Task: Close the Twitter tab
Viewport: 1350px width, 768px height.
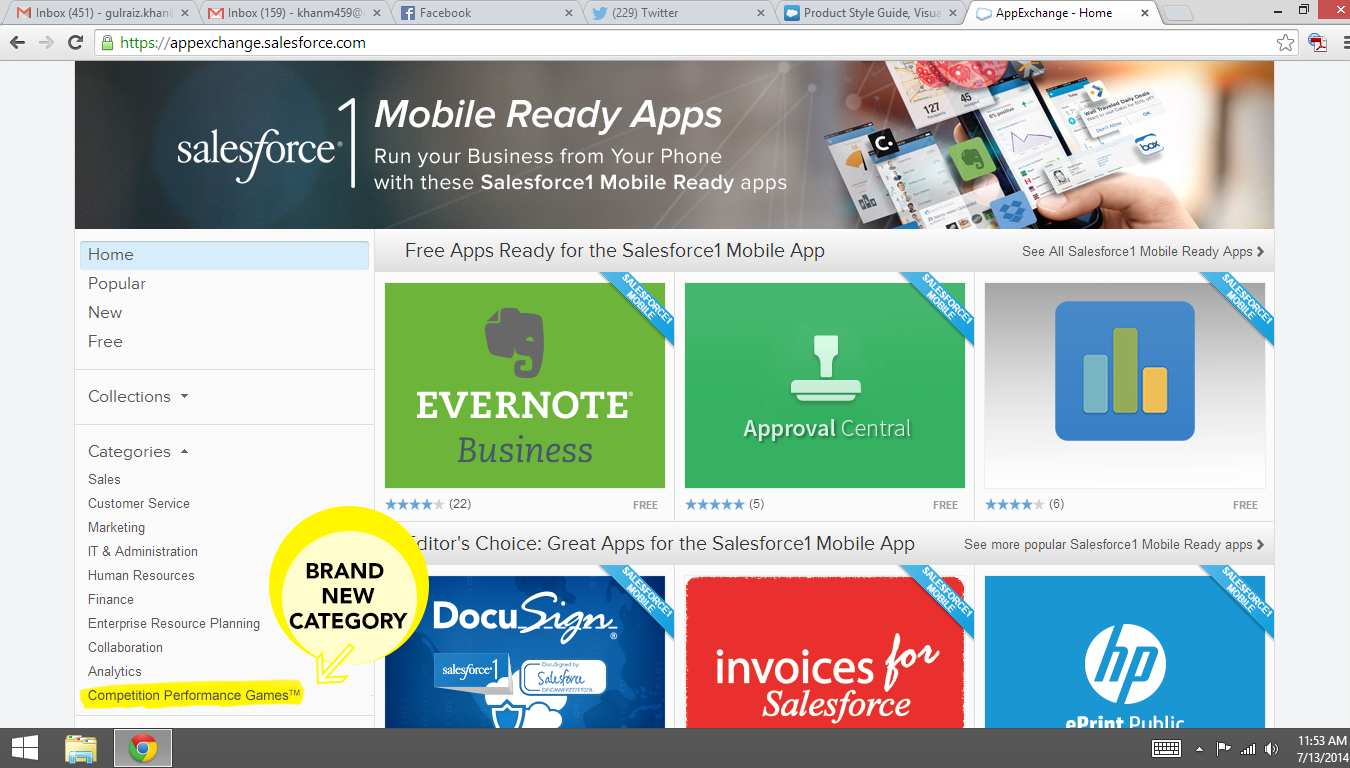Action: [761, 13]
